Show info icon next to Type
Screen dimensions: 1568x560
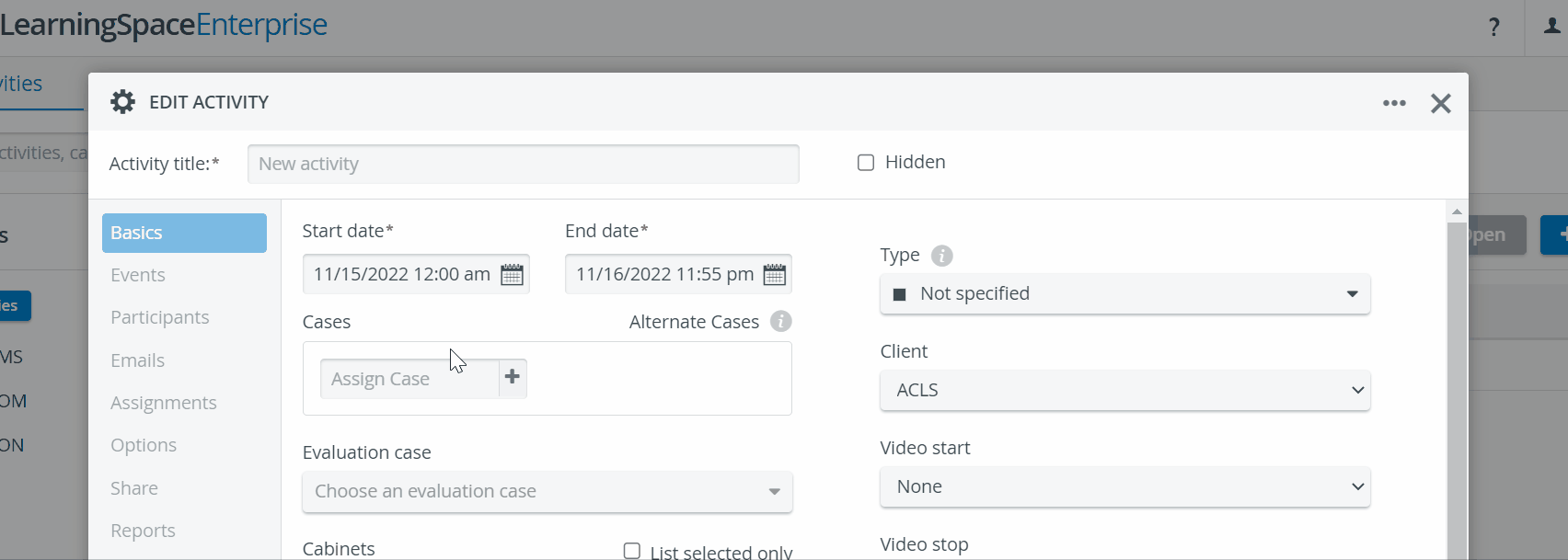point(941,256)
